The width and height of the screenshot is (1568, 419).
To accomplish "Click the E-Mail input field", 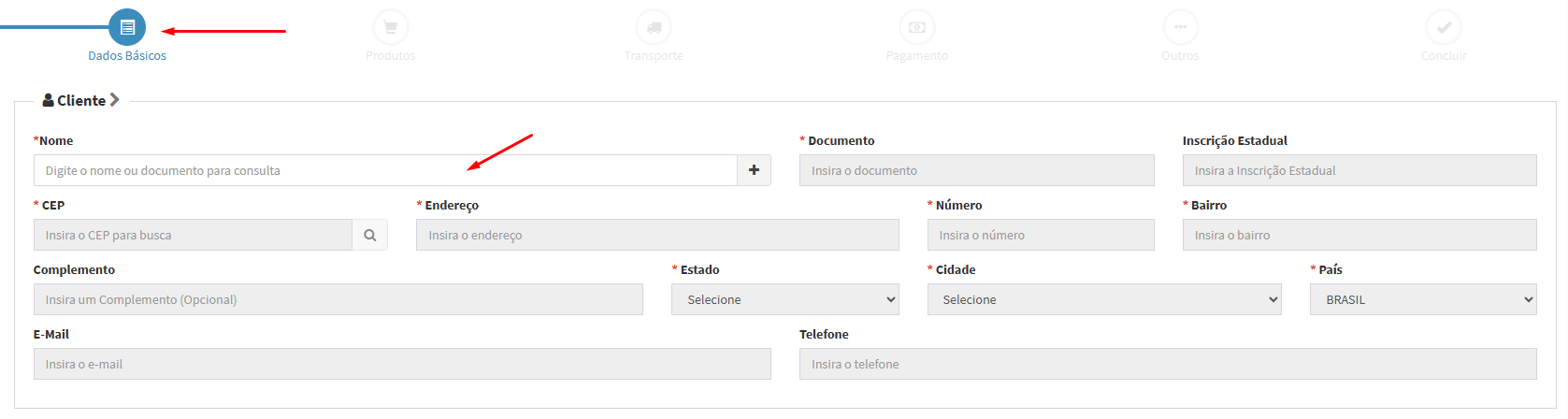I will 402,365.
